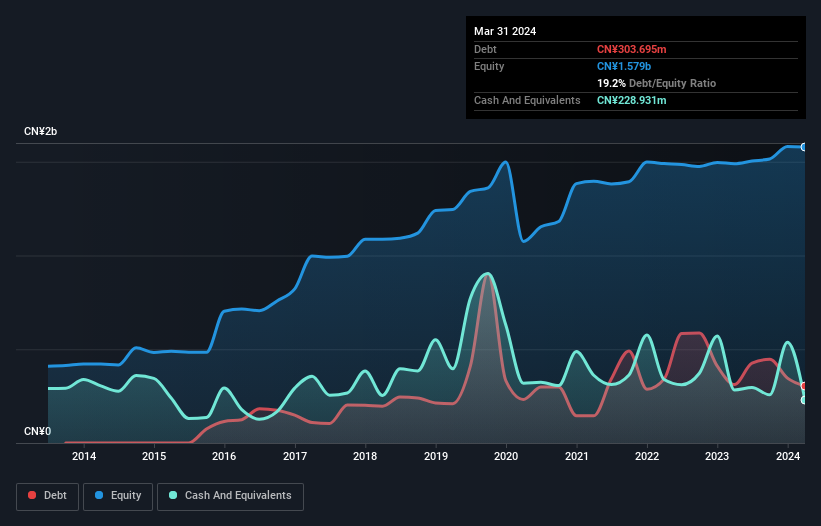Click the 2024 x-axis year label

coord(788,457)
